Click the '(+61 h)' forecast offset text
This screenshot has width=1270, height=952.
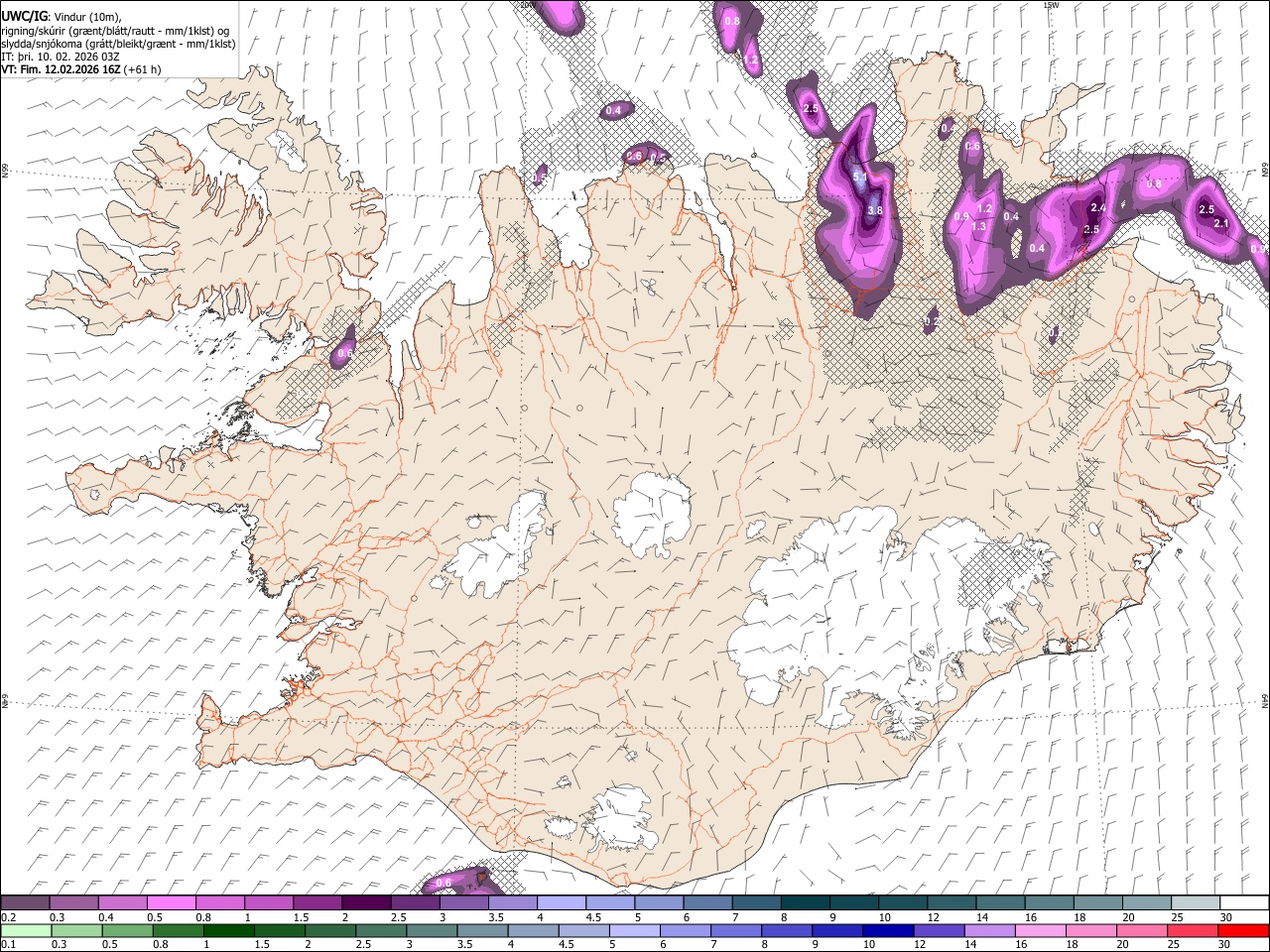[143, 69]
